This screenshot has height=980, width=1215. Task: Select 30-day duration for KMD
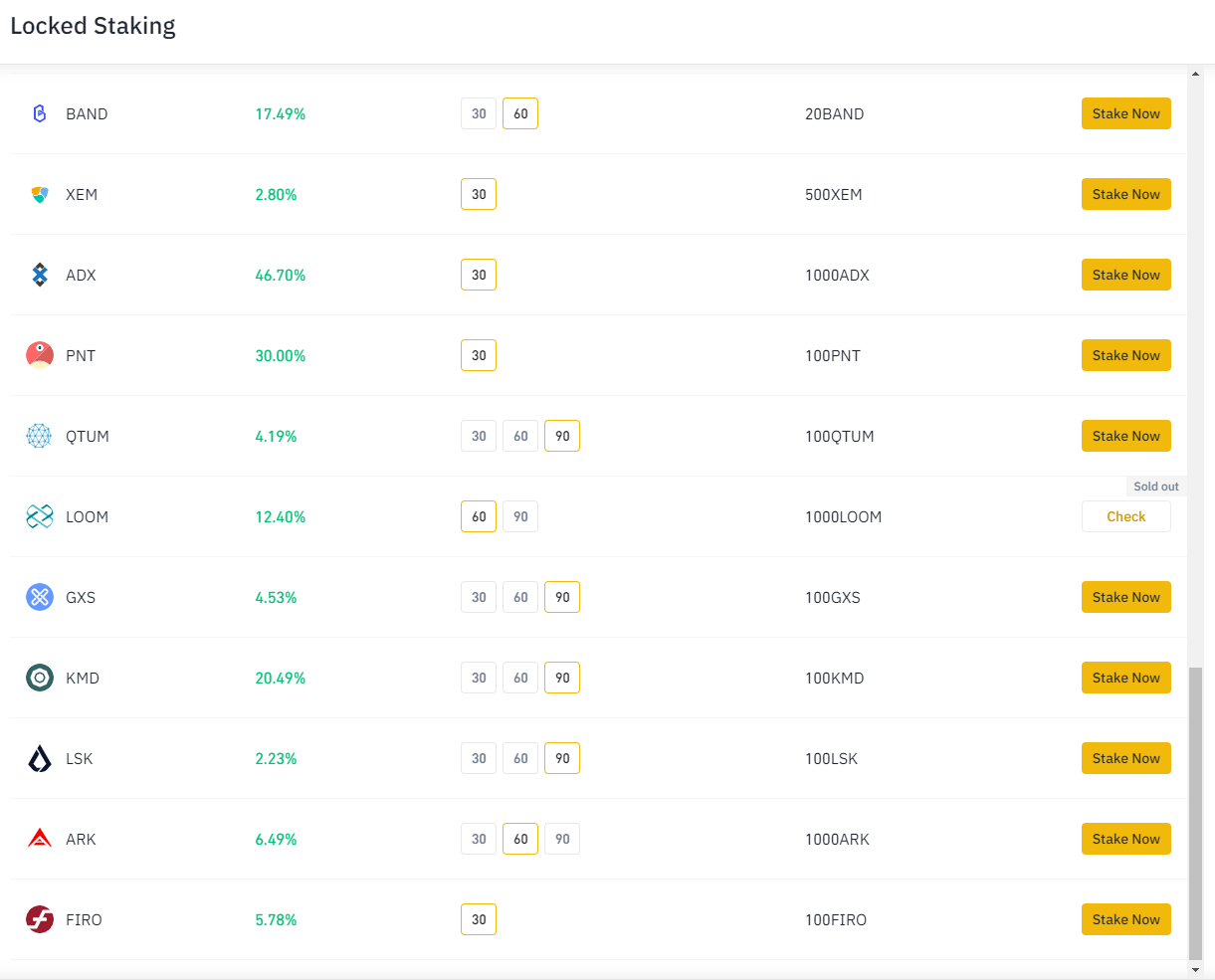[x=479, y=678]
